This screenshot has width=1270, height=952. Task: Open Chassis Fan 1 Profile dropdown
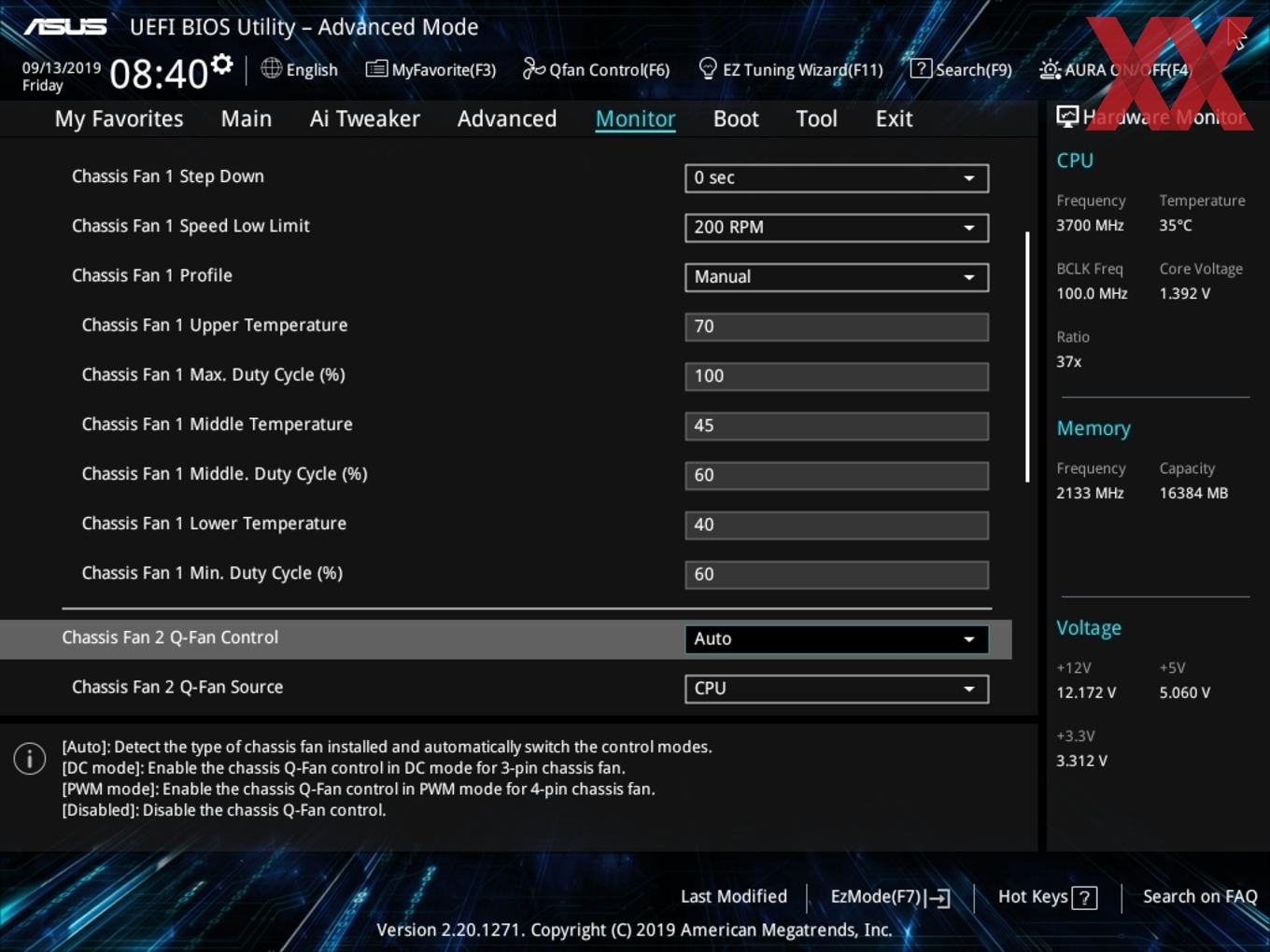[x=837, y=277]
